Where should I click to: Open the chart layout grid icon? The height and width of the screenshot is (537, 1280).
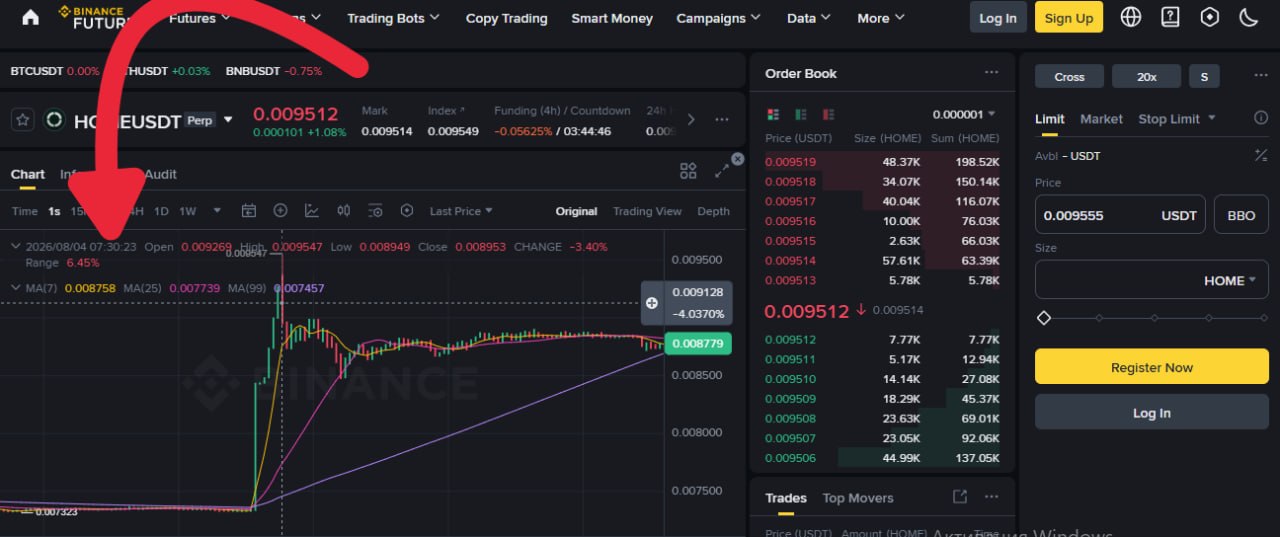[688, 171]
